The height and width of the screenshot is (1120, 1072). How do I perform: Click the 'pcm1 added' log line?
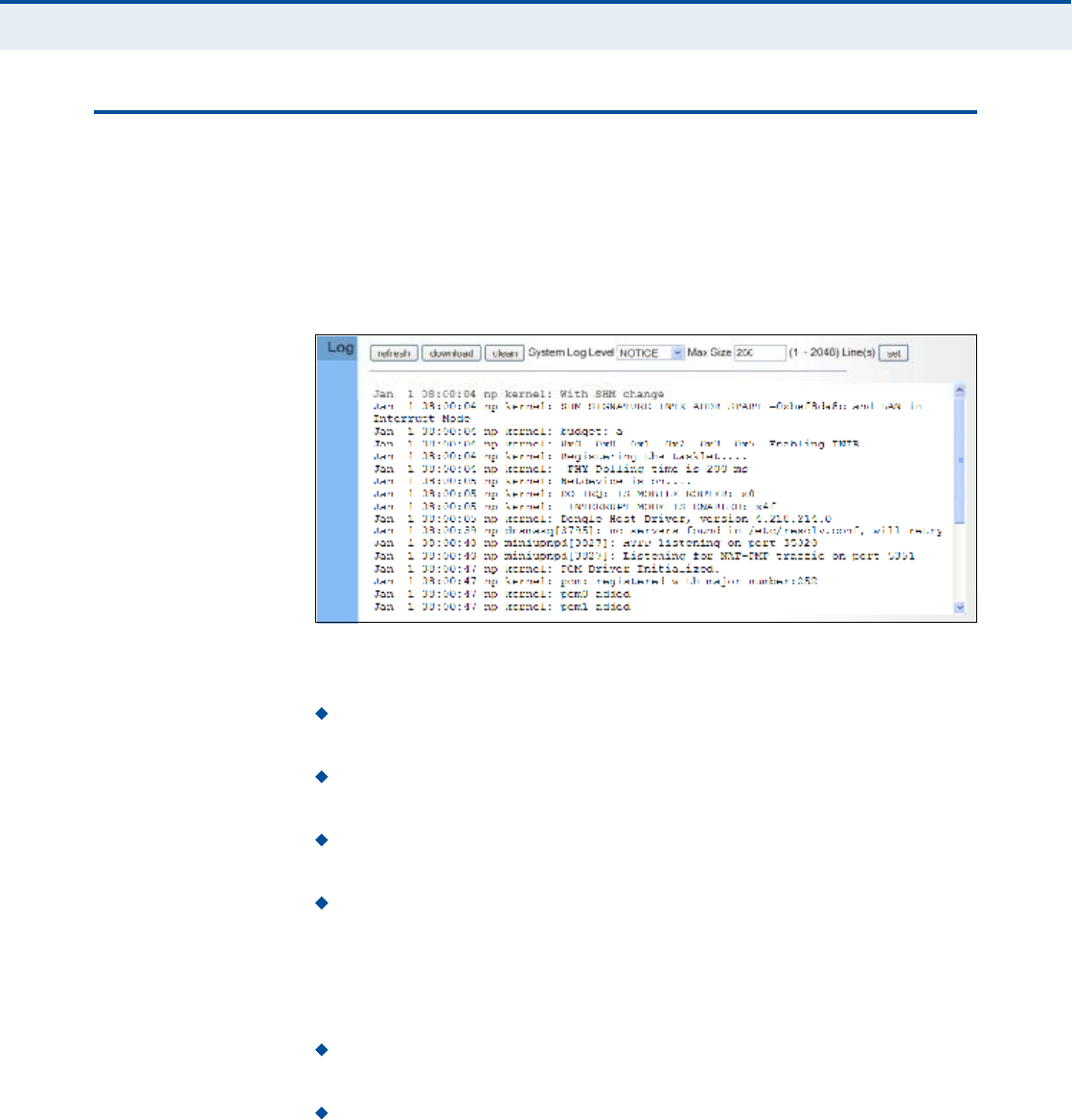[x=501, y=606]
